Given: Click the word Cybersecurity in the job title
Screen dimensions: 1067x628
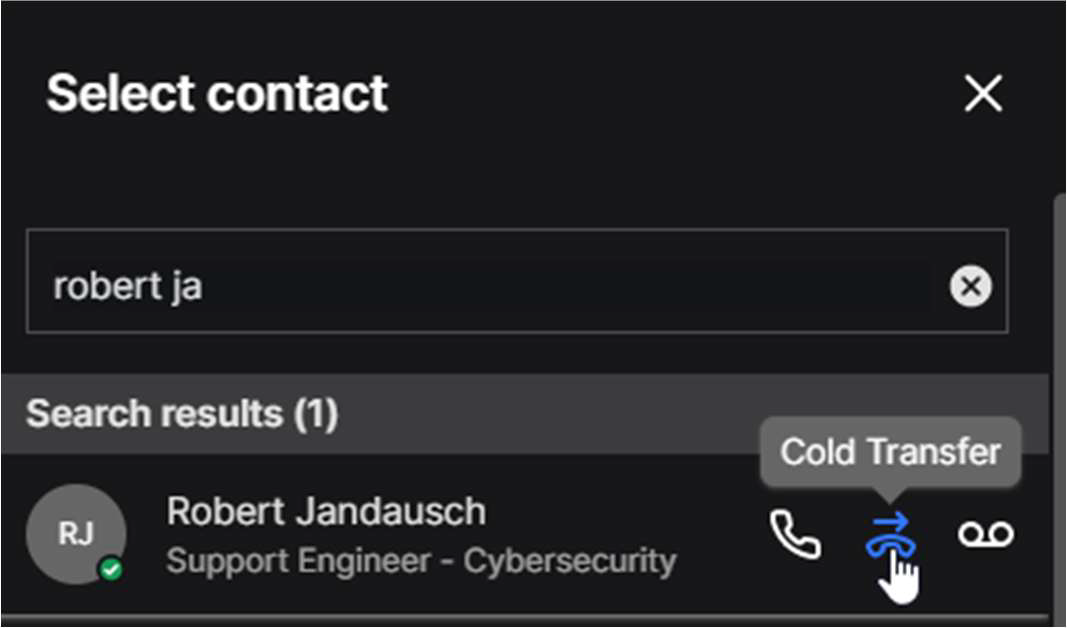Looking at the screenshot, I should coord(570,561).
